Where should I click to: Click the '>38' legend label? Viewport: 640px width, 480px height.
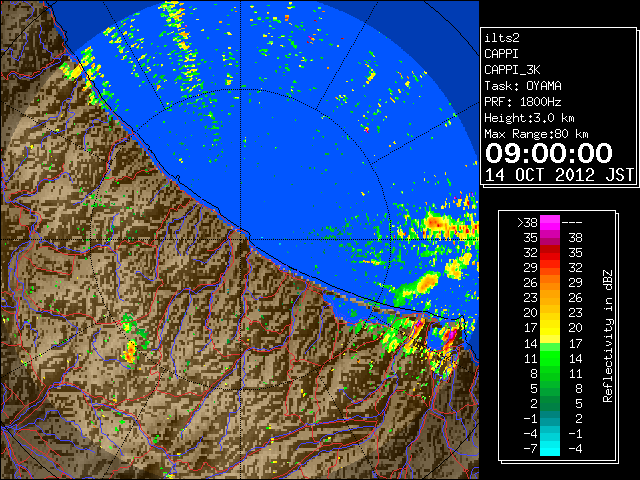pos(527,222)
